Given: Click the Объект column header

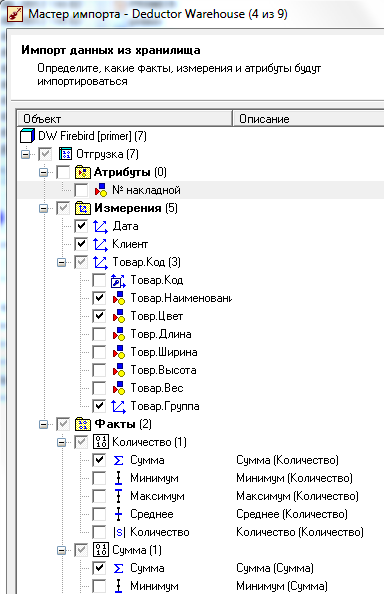Looking at the screenshot, I should [x=125, y=119].
